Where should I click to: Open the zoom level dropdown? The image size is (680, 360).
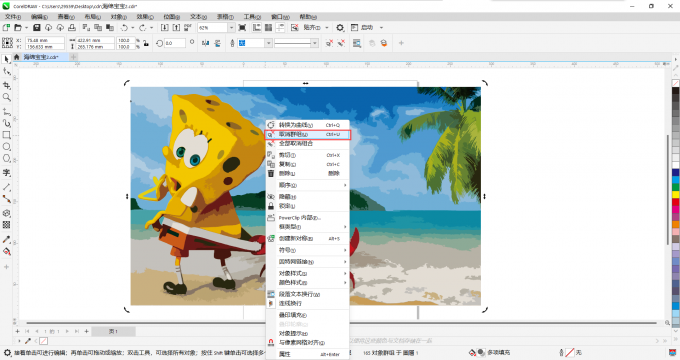pyautogui.click(x=231, y=27)
